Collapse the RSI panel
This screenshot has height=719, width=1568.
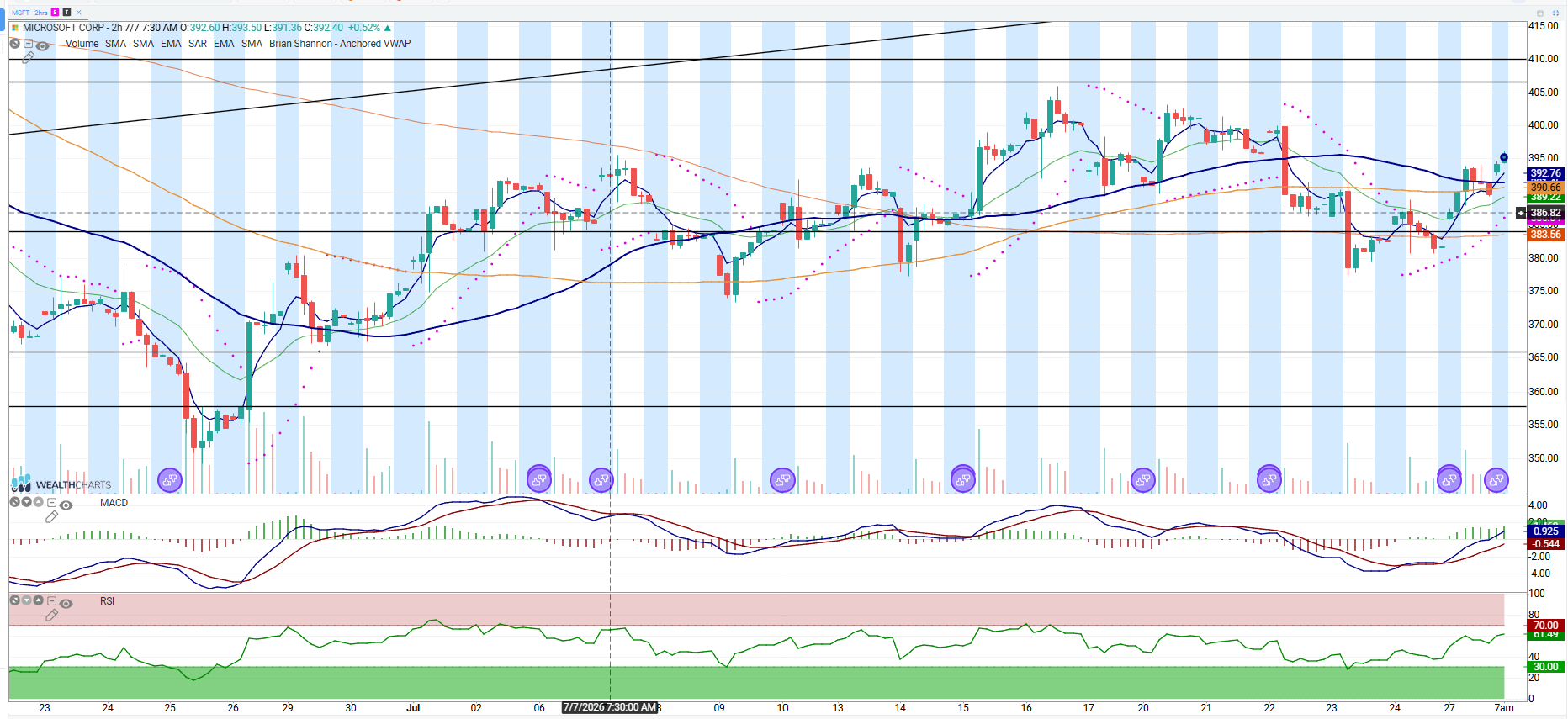(x=51, y=600)
